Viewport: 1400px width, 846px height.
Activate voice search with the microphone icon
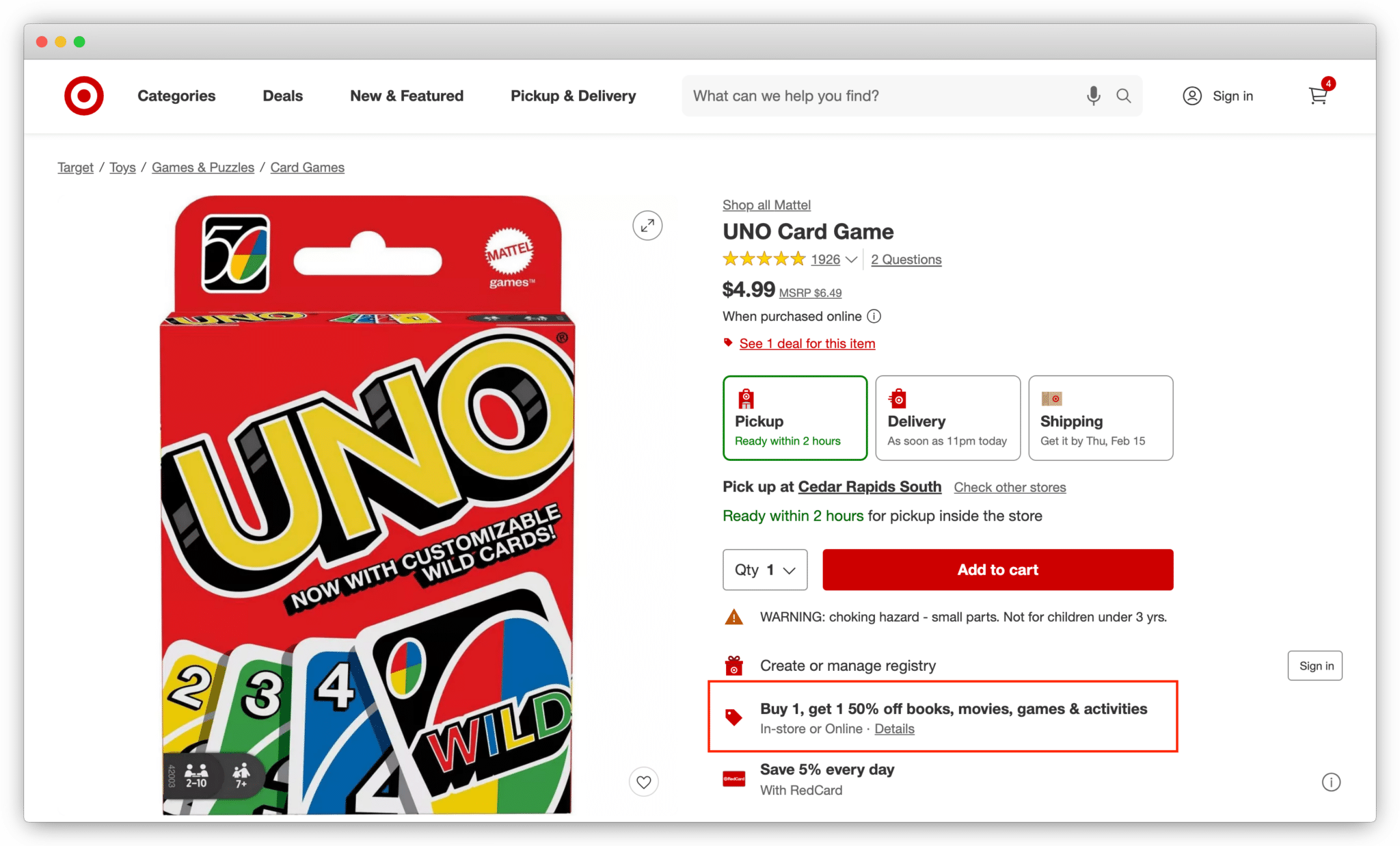coord(1093,96)
